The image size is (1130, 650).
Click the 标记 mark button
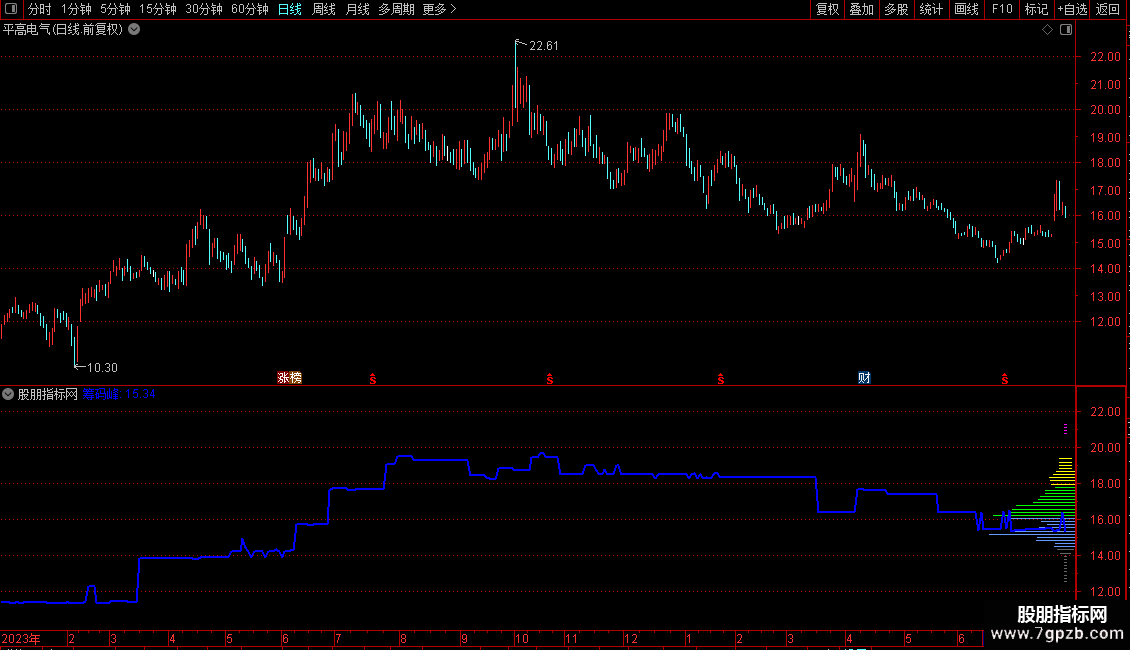tap(1036, 9)
